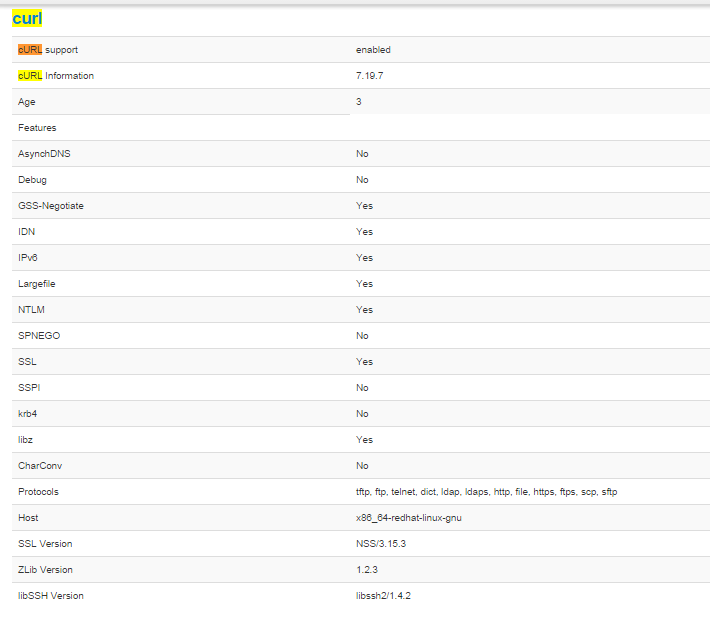The width and height of the screenshot is (710, 628).
Task: Click the Largefile row label
Action: click(x=38, y=284)
